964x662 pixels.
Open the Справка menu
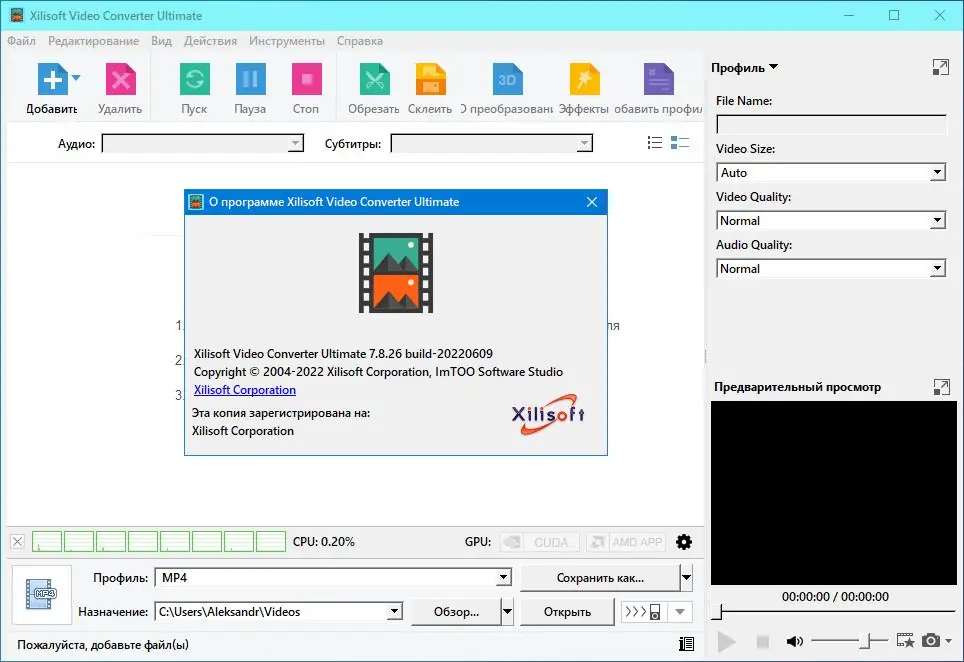(360, 41)
